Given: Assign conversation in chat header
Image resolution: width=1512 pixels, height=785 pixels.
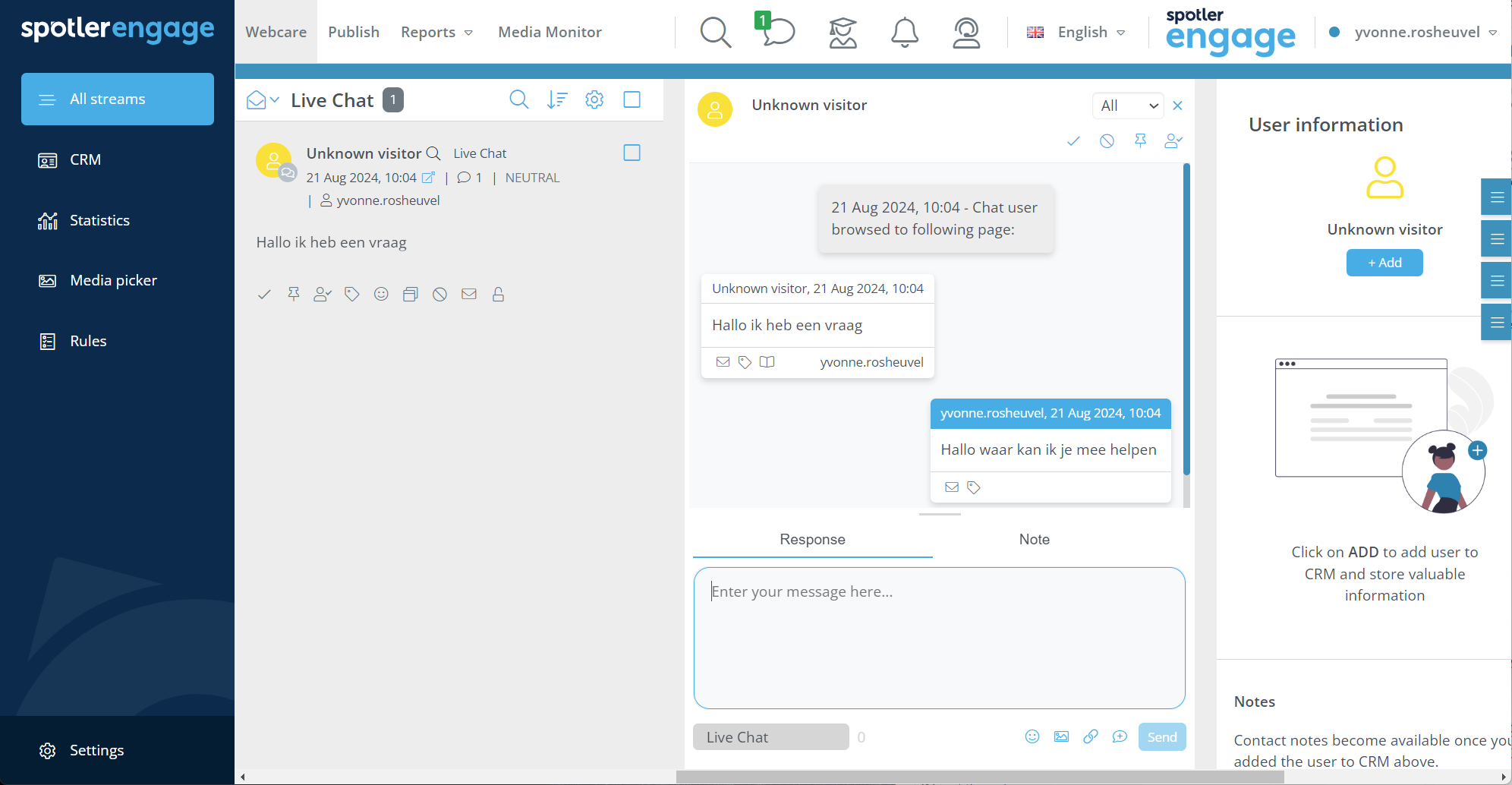Looking at the screenshot, I should pos(1173,141).
